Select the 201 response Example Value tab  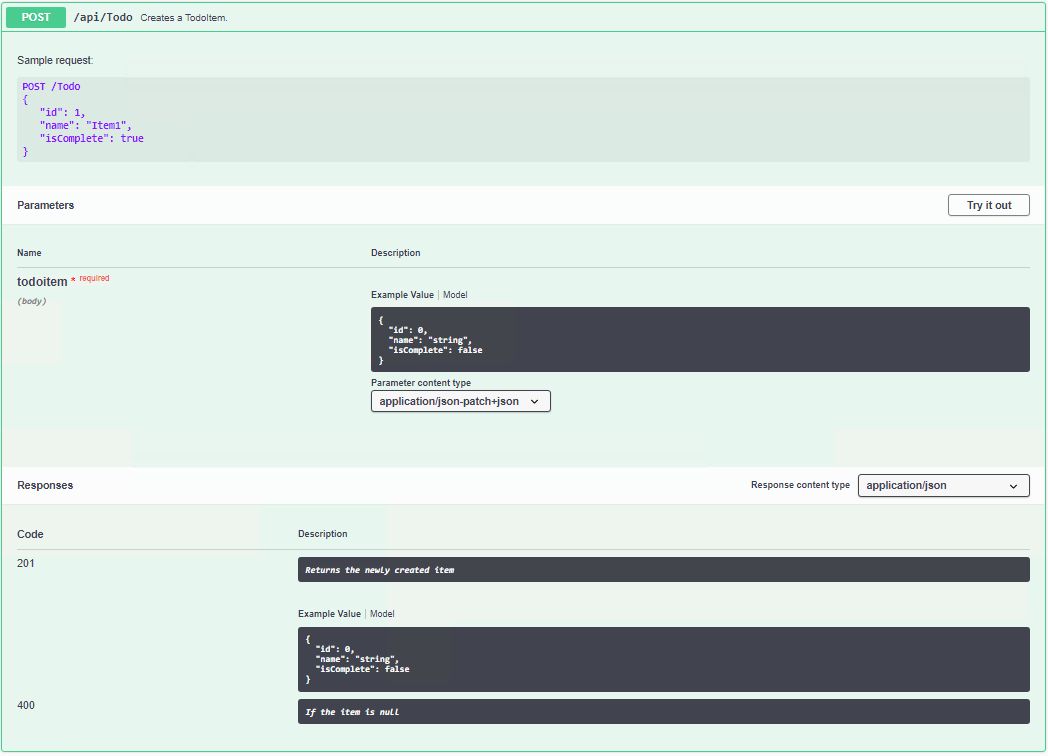(330, 614)
